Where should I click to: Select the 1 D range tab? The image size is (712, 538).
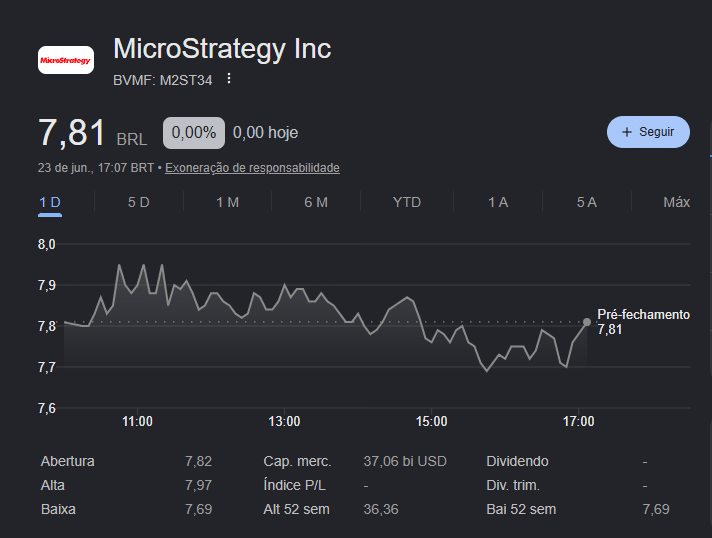50,202
